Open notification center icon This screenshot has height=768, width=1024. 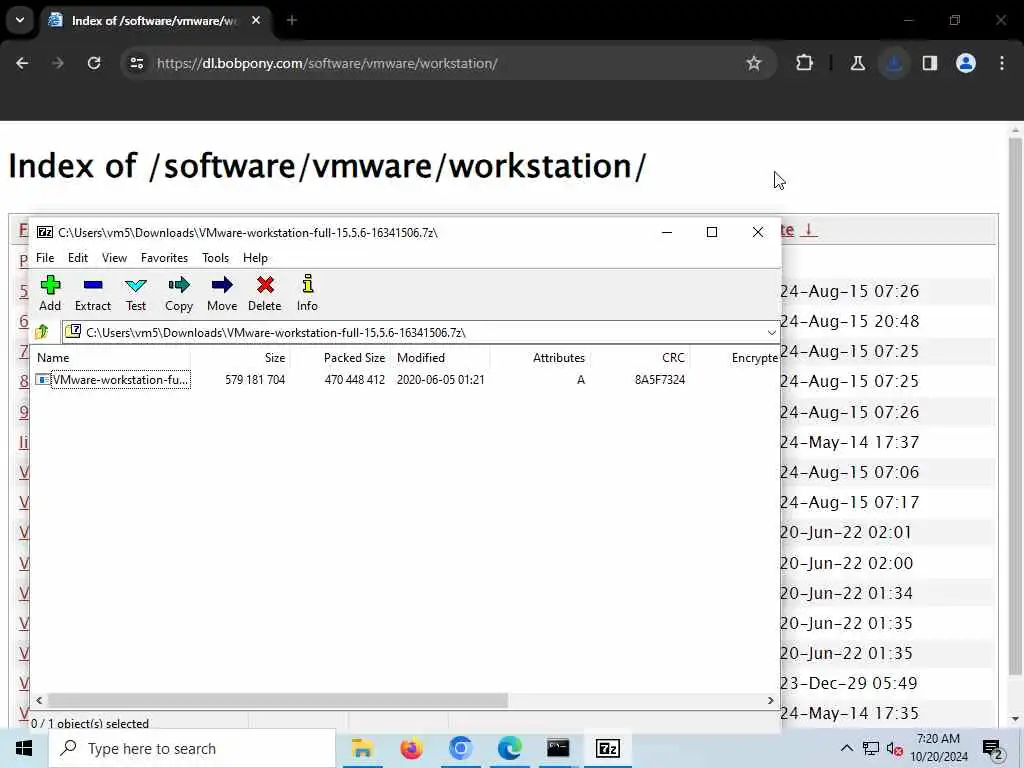point(992,749)
